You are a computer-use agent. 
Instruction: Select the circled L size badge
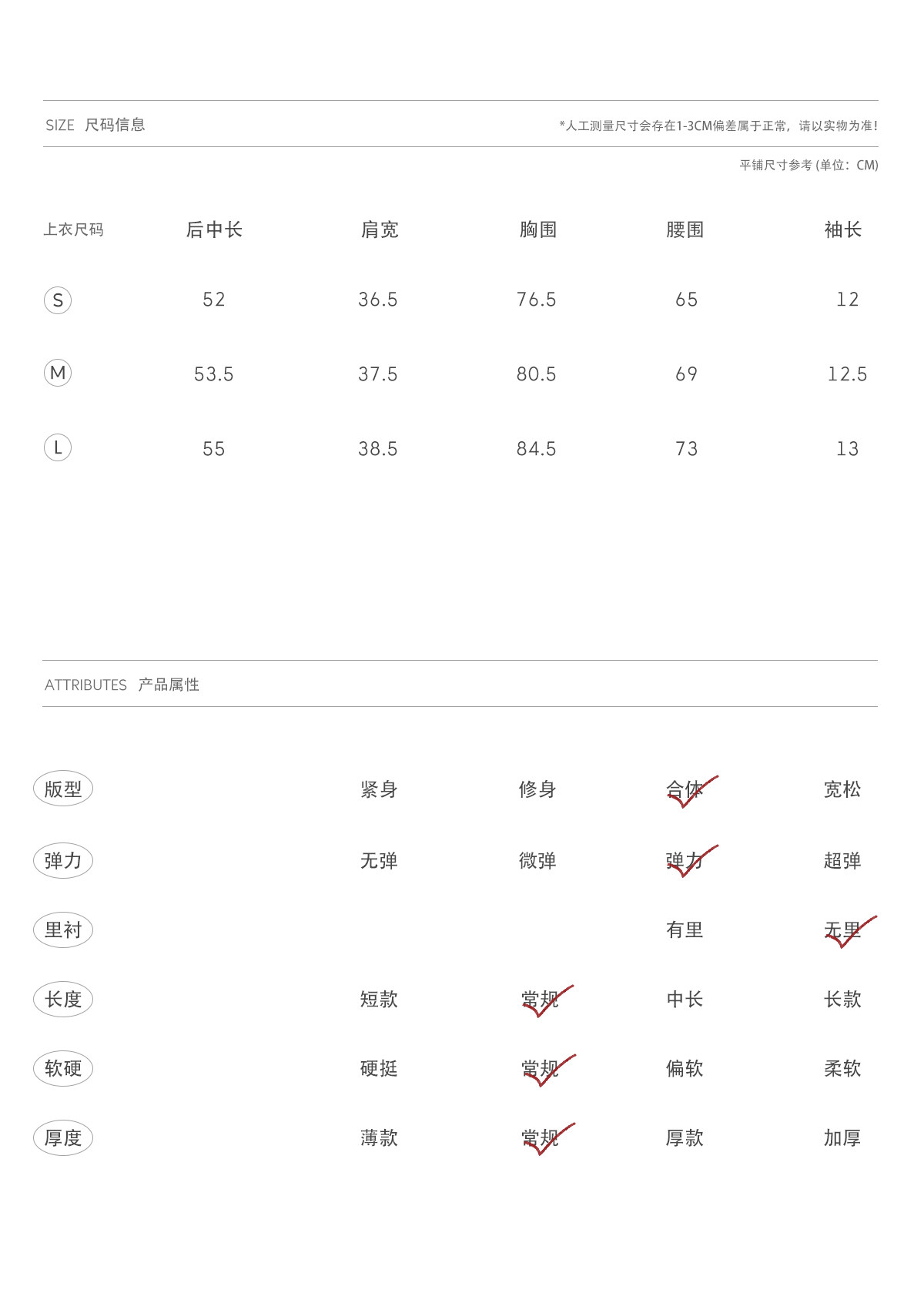point(58,447)
